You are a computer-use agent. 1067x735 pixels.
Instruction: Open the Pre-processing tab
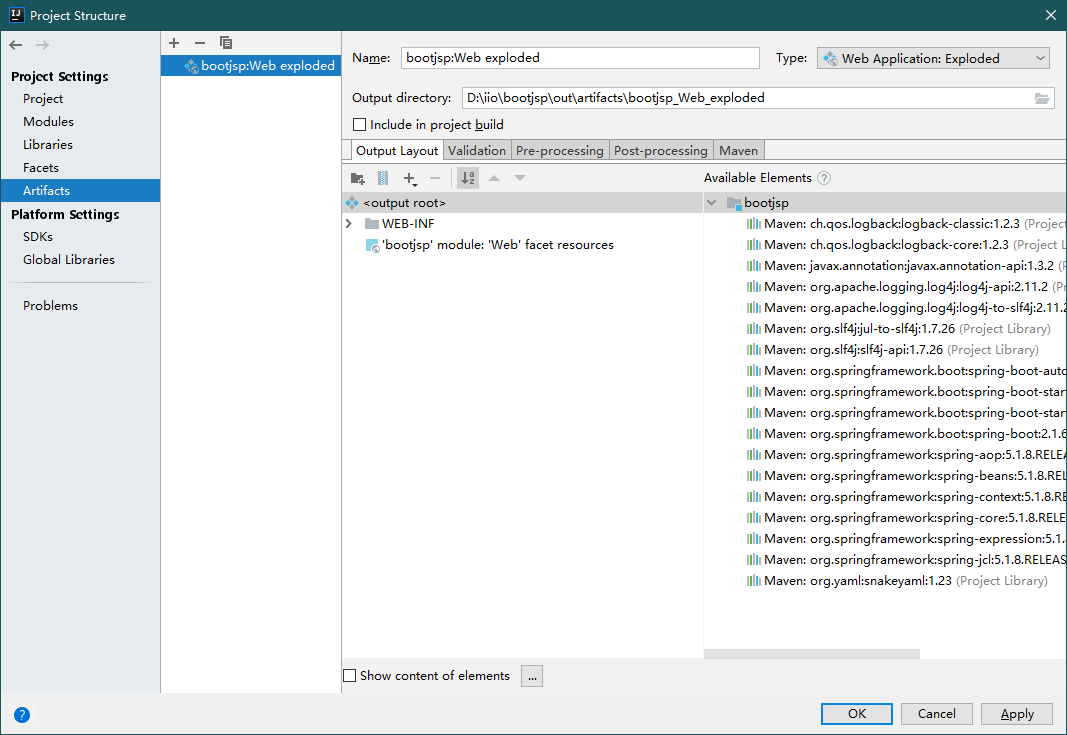(x=559, y=150)
